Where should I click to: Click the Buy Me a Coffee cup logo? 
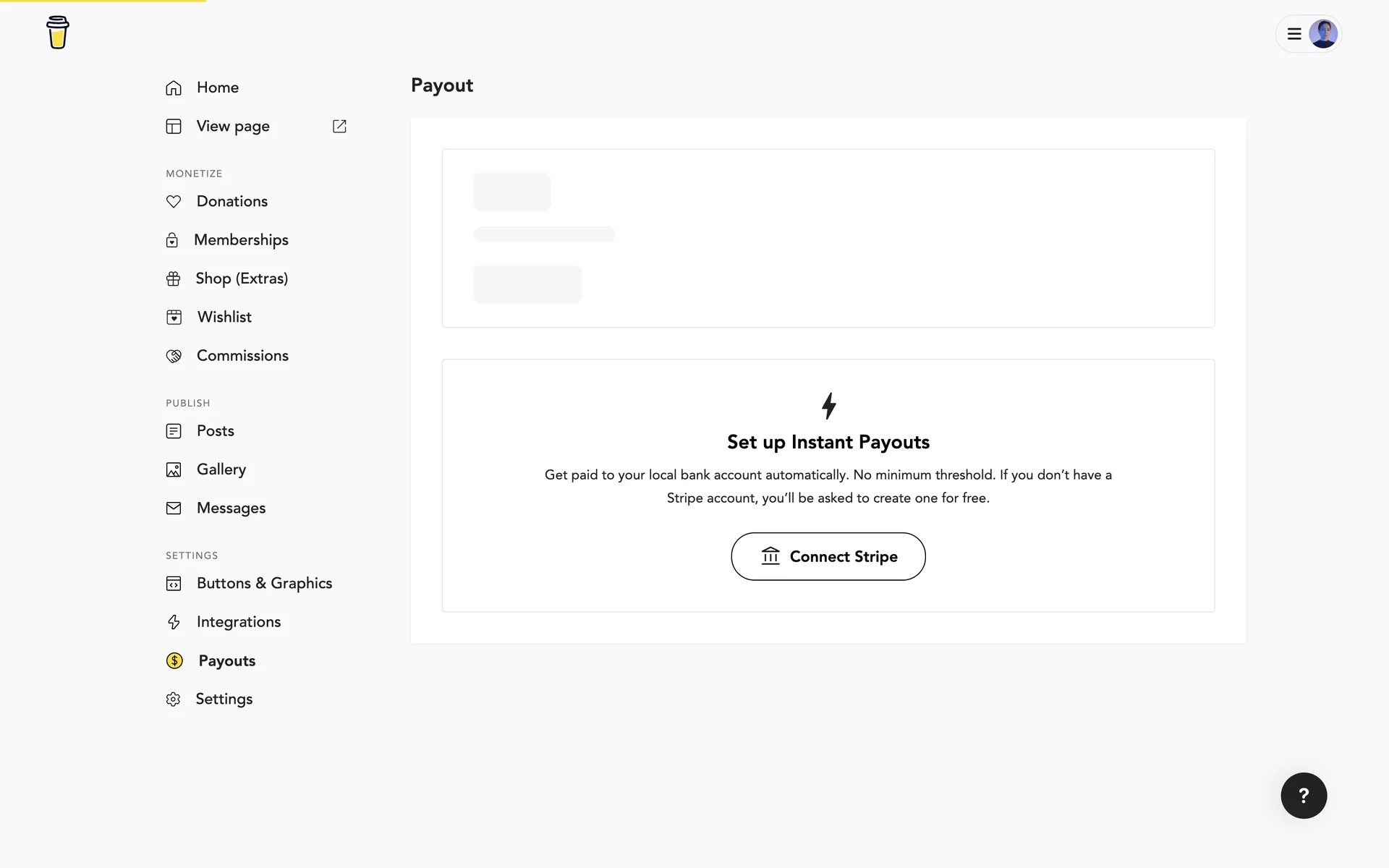58,33
